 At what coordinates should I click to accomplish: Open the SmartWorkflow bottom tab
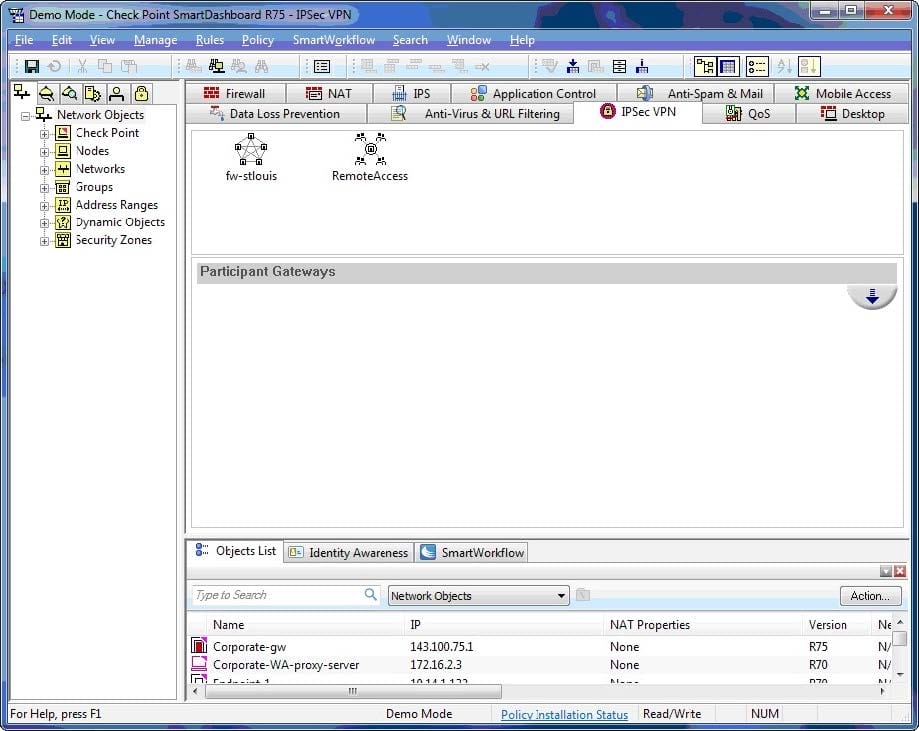click(x=472, y=552)
